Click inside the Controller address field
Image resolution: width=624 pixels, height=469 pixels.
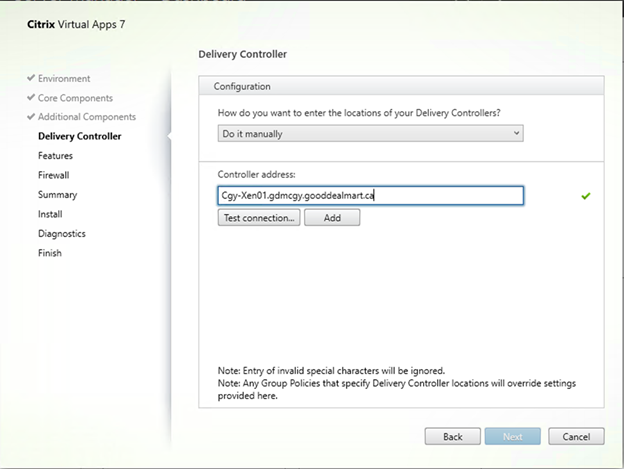tap(370, 196)
